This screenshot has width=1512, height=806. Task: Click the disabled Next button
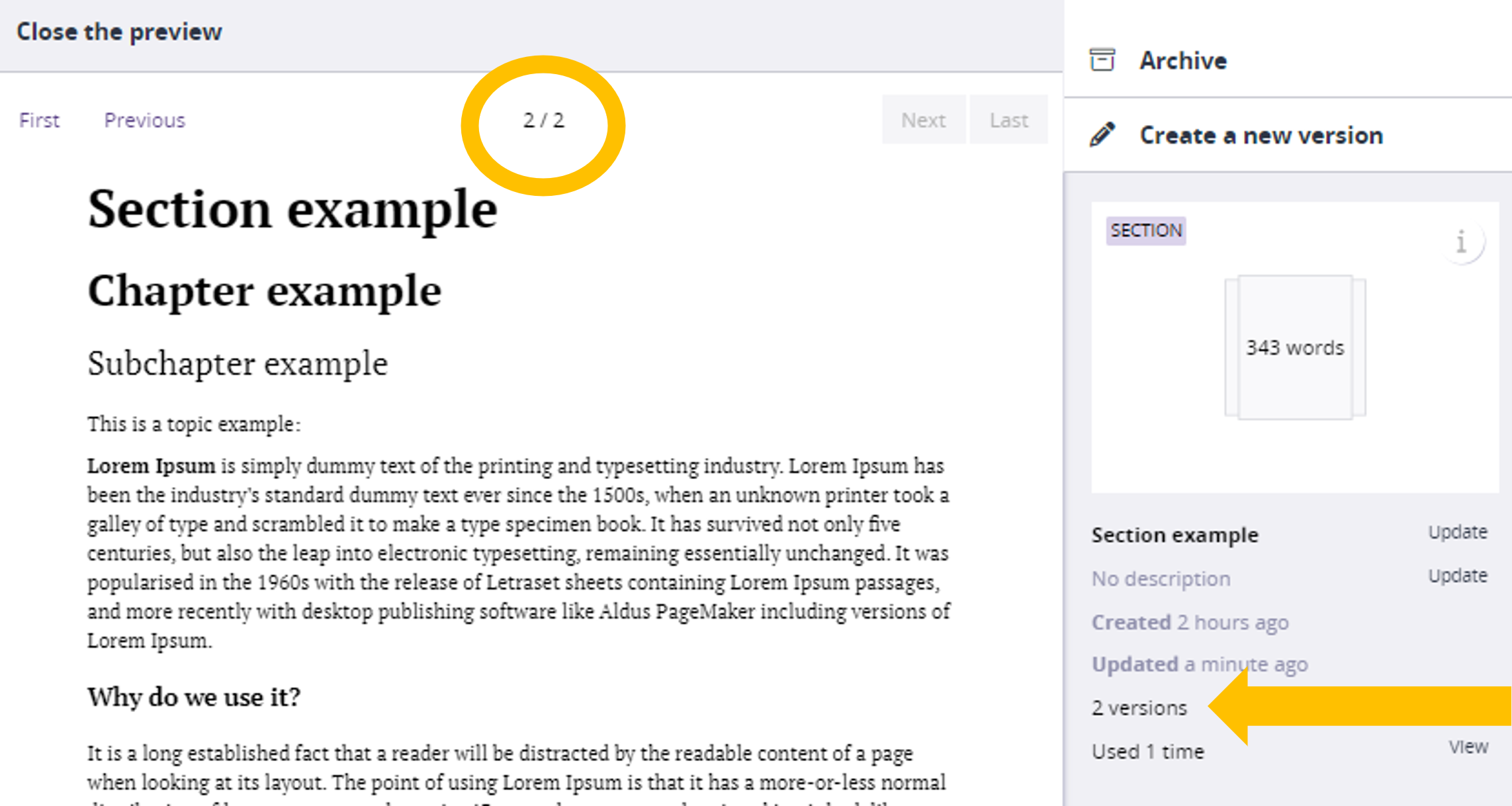(923, 120)
